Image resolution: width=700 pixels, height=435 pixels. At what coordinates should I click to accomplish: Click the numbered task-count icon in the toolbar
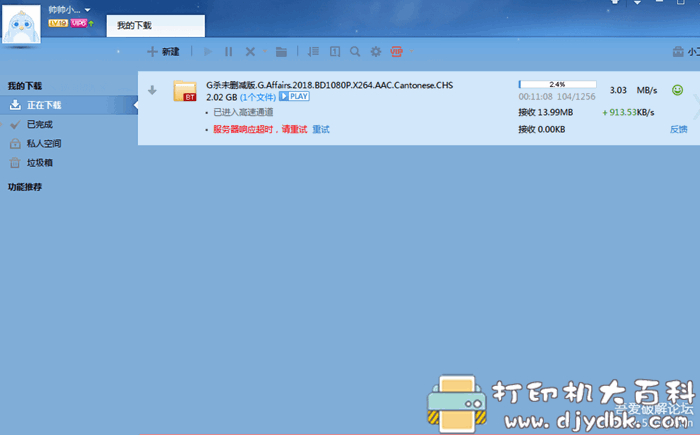click(335, 52)
